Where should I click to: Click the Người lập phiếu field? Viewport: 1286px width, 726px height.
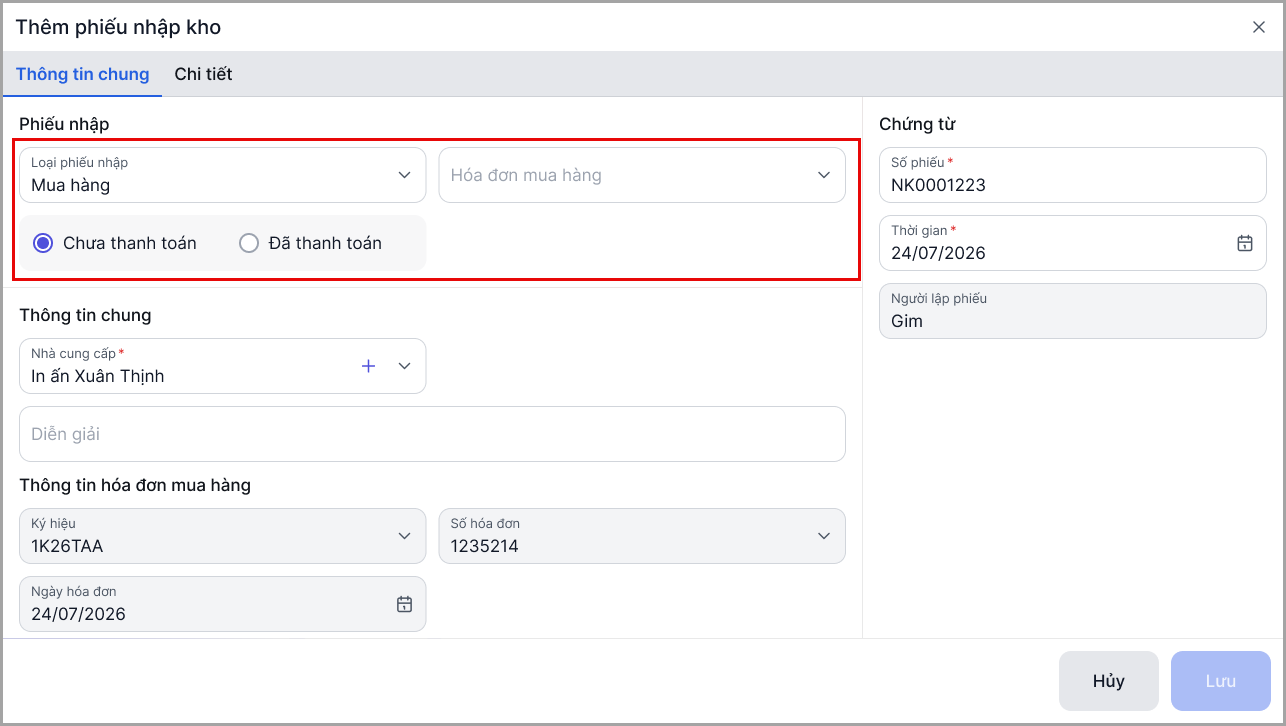1073,311
